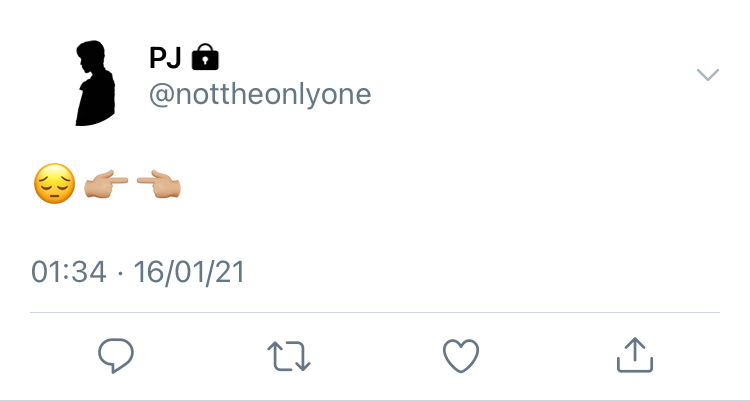750x401 pixels.
Task: Click the left-pointing hand emoji
Action: 159,183
